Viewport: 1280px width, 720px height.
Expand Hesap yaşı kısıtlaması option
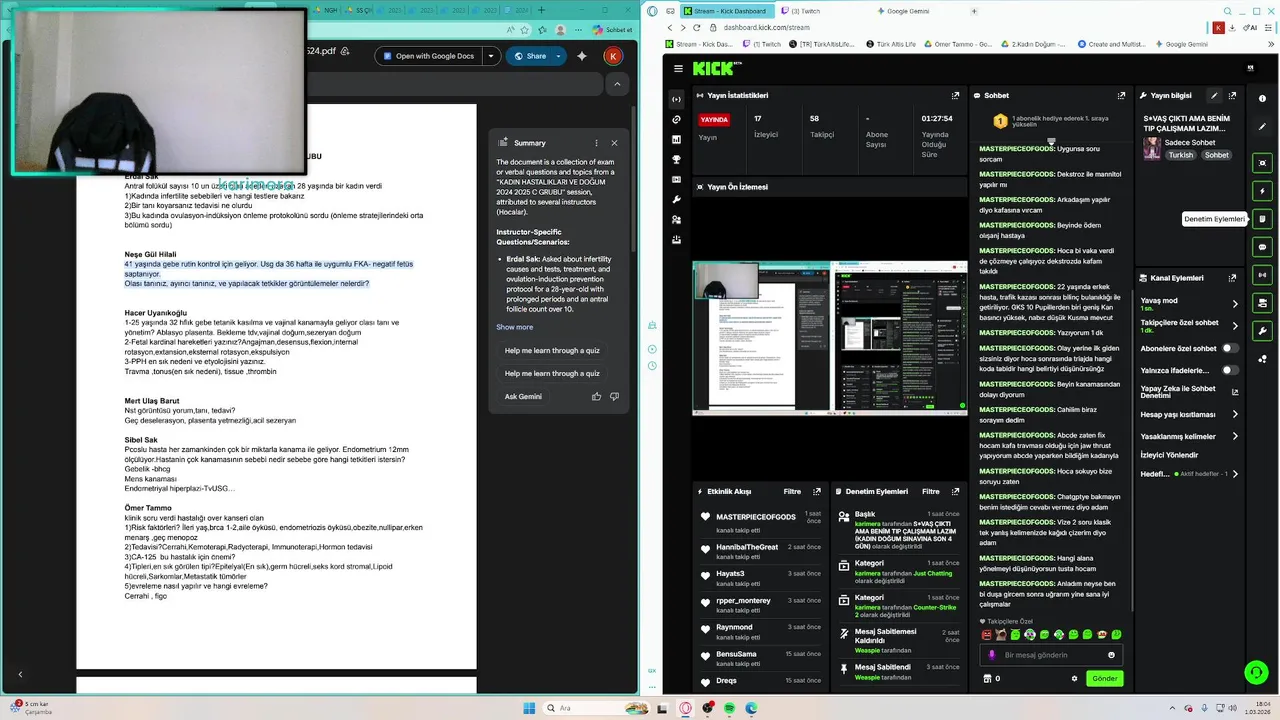point(1234,414)
